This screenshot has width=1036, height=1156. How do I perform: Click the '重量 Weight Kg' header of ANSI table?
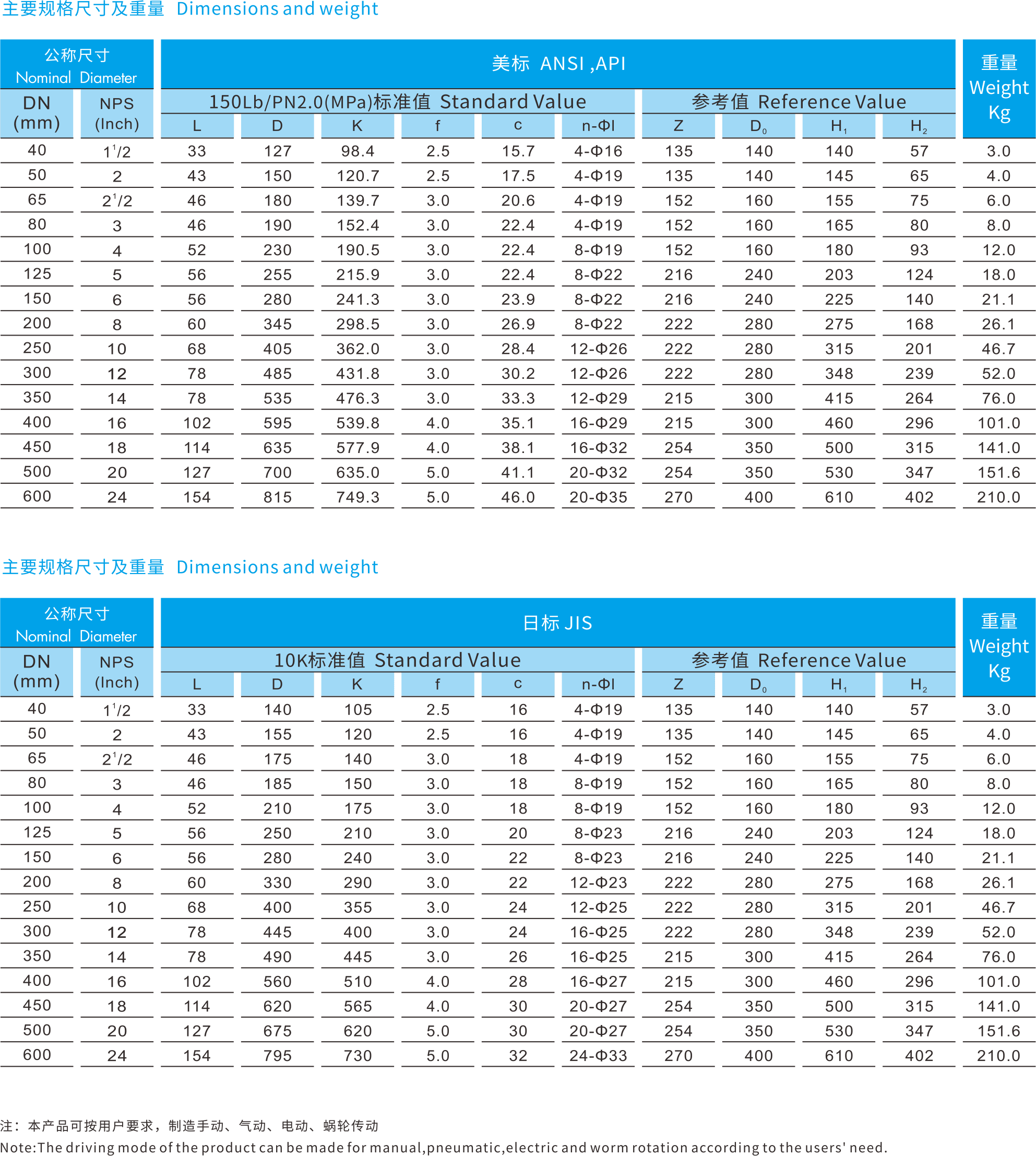click(x=999, y=88)
